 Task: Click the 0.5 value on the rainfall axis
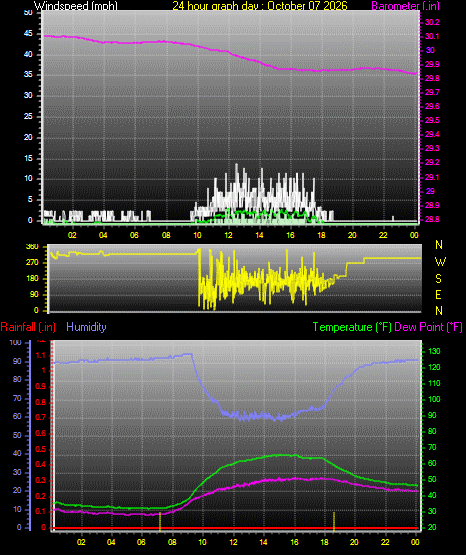pos(41,449)
